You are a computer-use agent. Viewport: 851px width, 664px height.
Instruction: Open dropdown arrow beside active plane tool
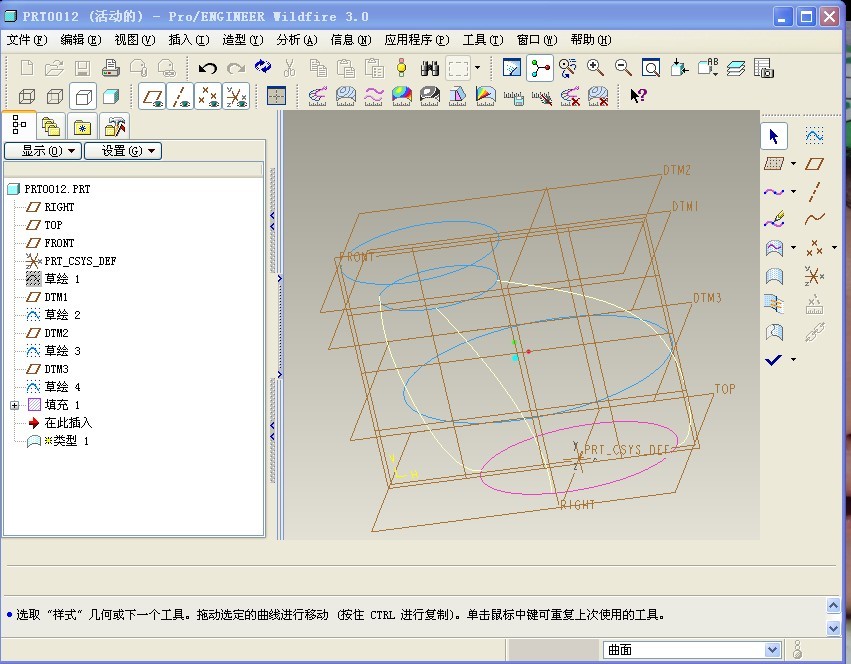point(793,163)
